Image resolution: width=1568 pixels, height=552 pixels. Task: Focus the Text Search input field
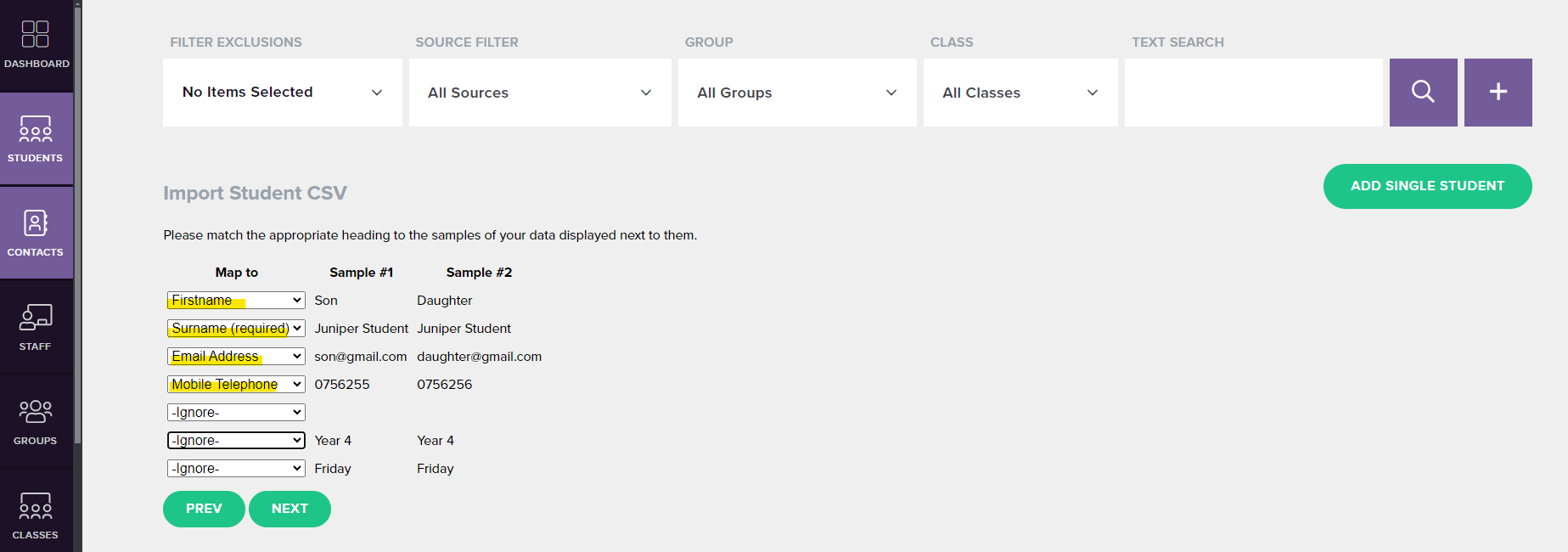point(1253,93)
